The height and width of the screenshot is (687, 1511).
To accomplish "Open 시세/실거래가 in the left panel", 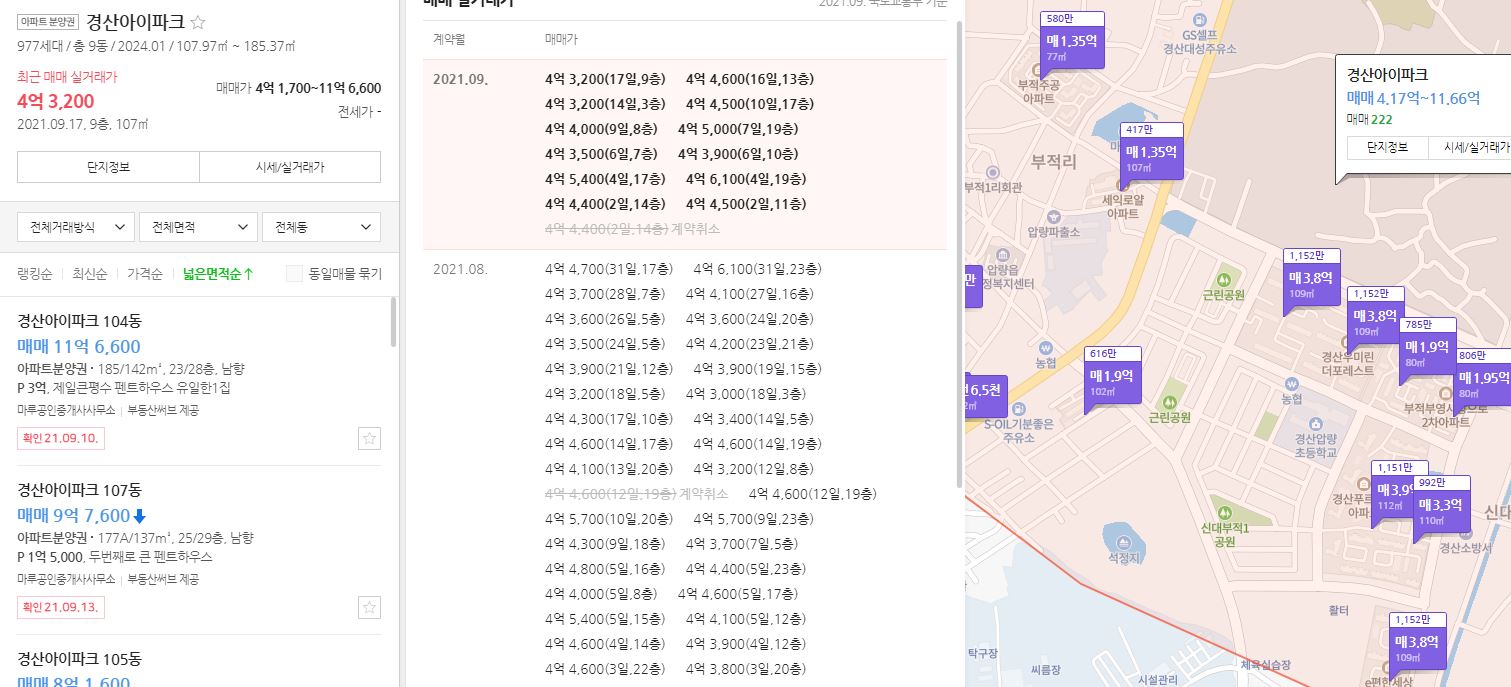I will click(290, 167).
